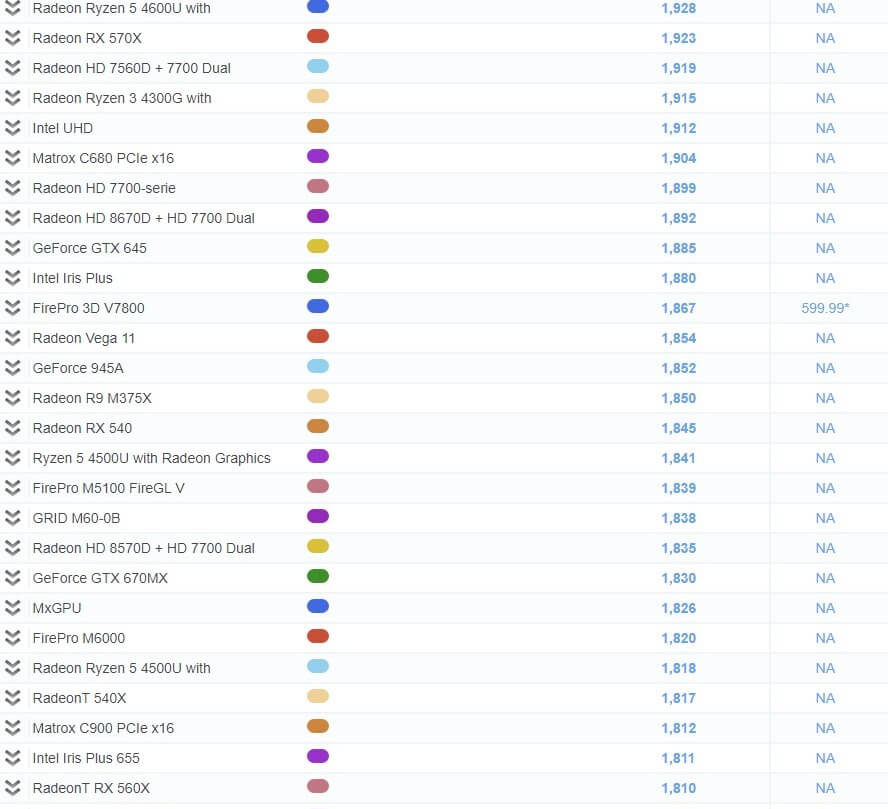Click the NA price for GeForce 945A

pos(825,368)
